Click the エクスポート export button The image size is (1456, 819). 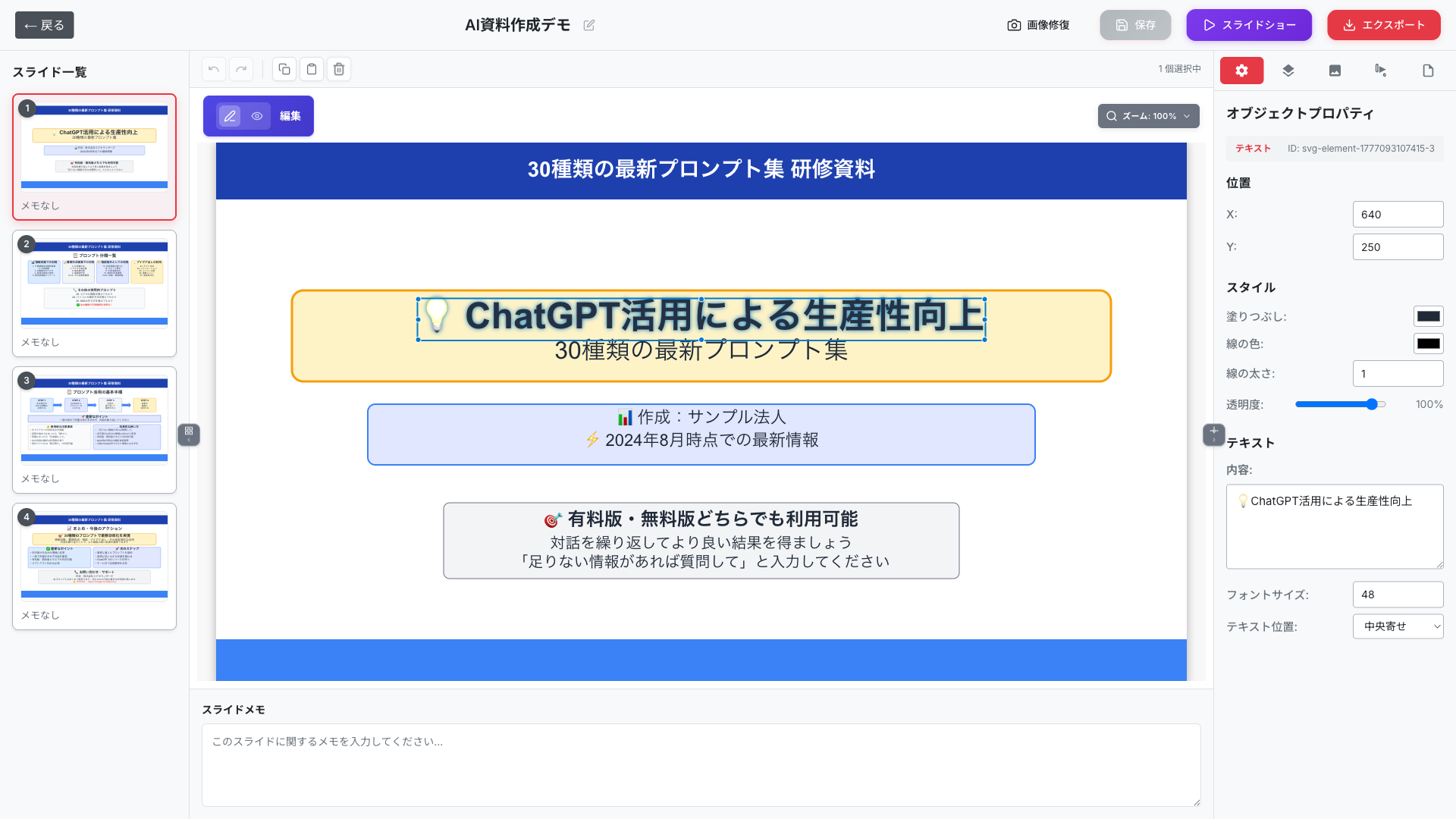(1384, 25)
